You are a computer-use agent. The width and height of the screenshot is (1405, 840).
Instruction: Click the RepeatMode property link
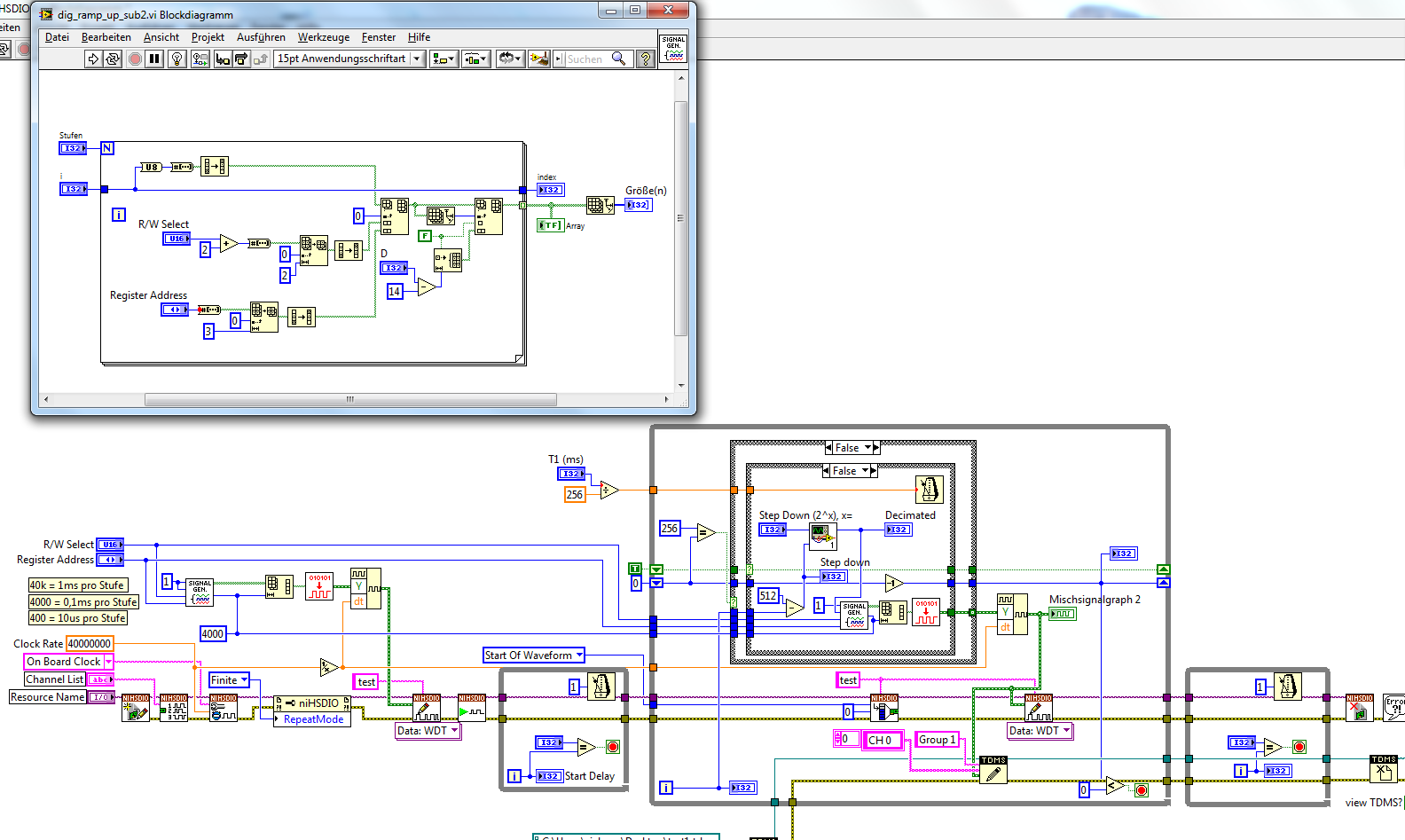pos(313,719)
